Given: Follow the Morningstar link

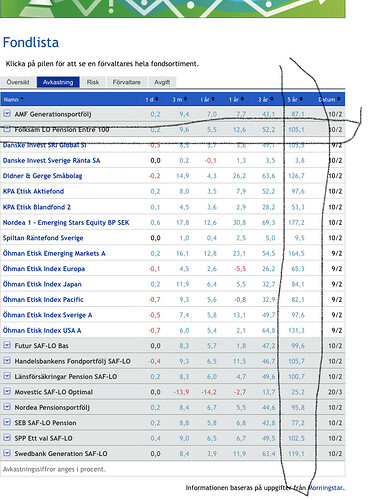Looking at the screenshot, I should (325, 488).
